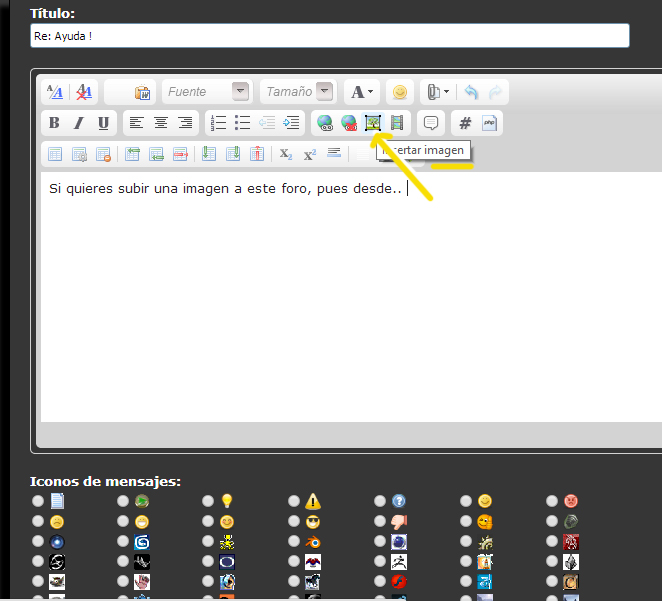The image size is (662, 601).
Task: Click inside the message text editor area
Action: click(351, 297)
